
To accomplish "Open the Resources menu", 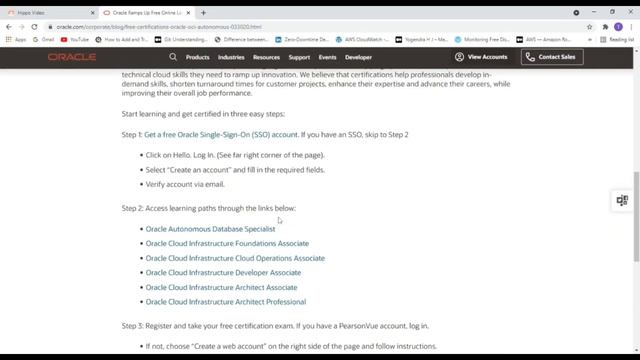I will pyautogui.click(x=266, y=58).
